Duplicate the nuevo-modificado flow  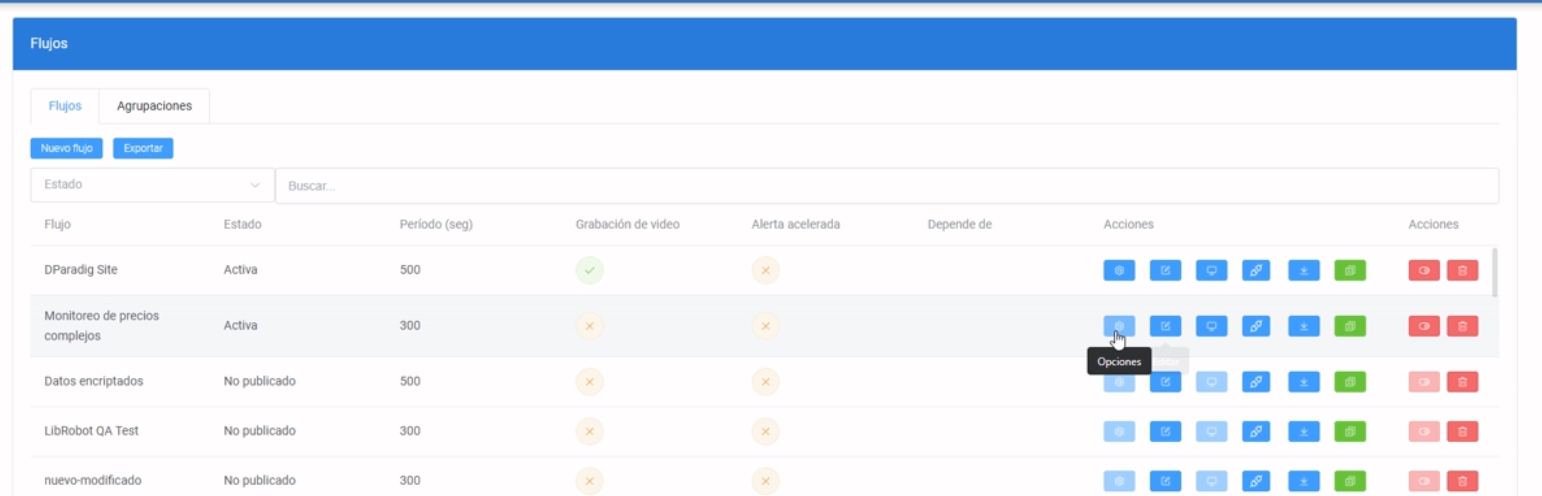(1350, 481)
